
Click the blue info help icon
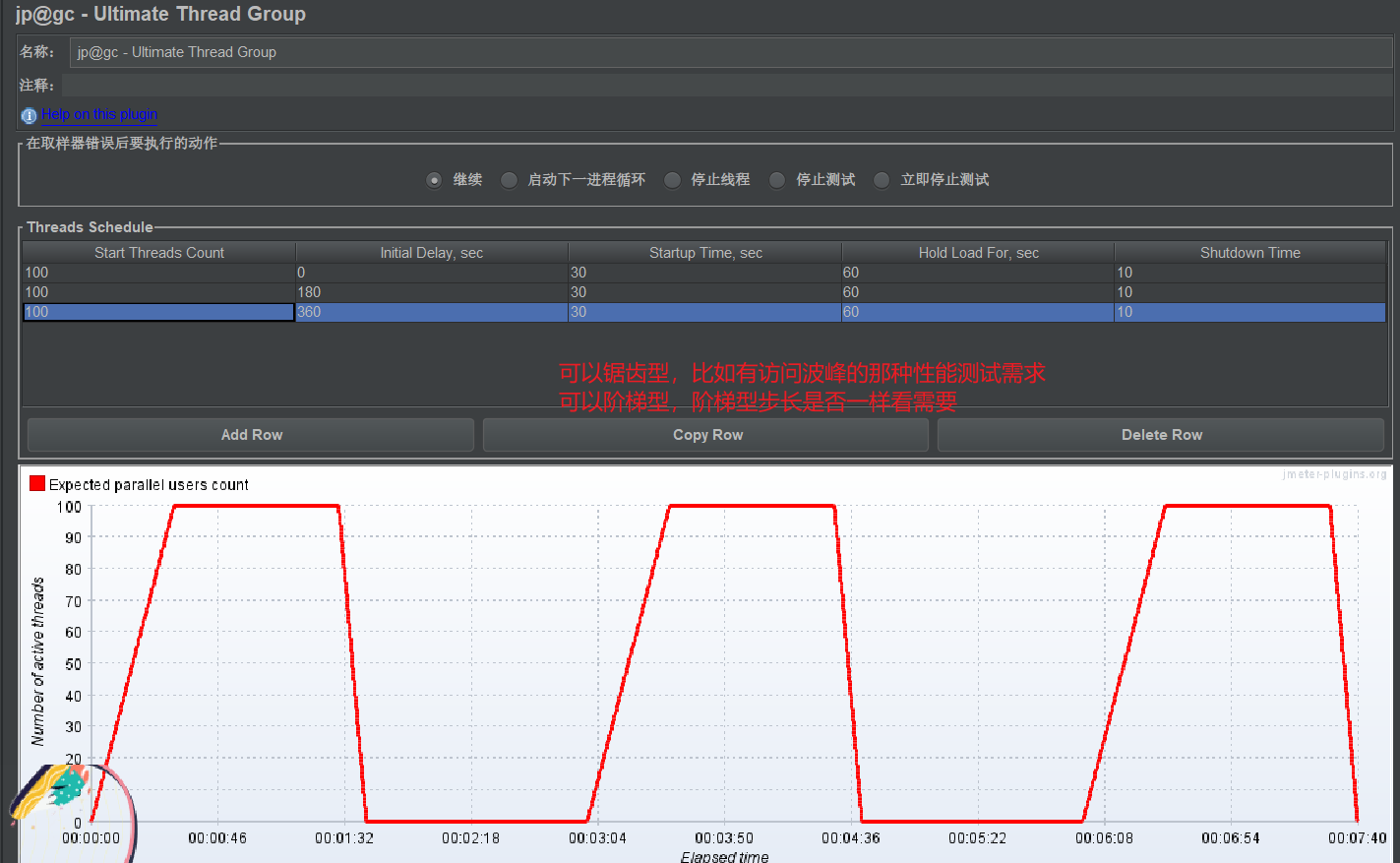coord(29,115)
